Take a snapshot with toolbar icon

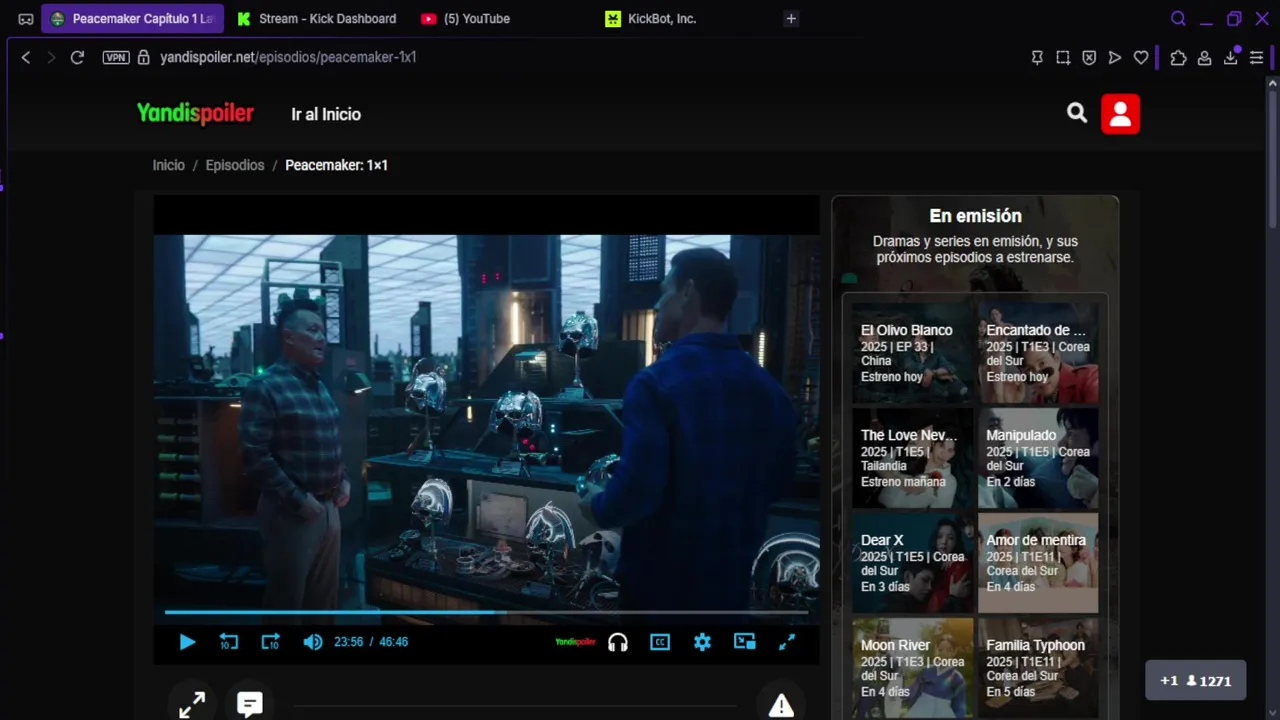click(x=1063, y=58)
